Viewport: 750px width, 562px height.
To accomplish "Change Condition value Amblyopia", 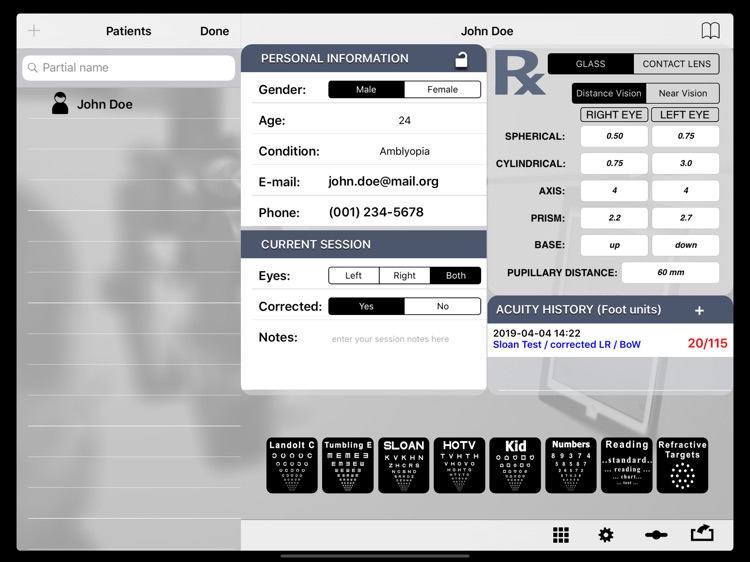I will point(405,151).
